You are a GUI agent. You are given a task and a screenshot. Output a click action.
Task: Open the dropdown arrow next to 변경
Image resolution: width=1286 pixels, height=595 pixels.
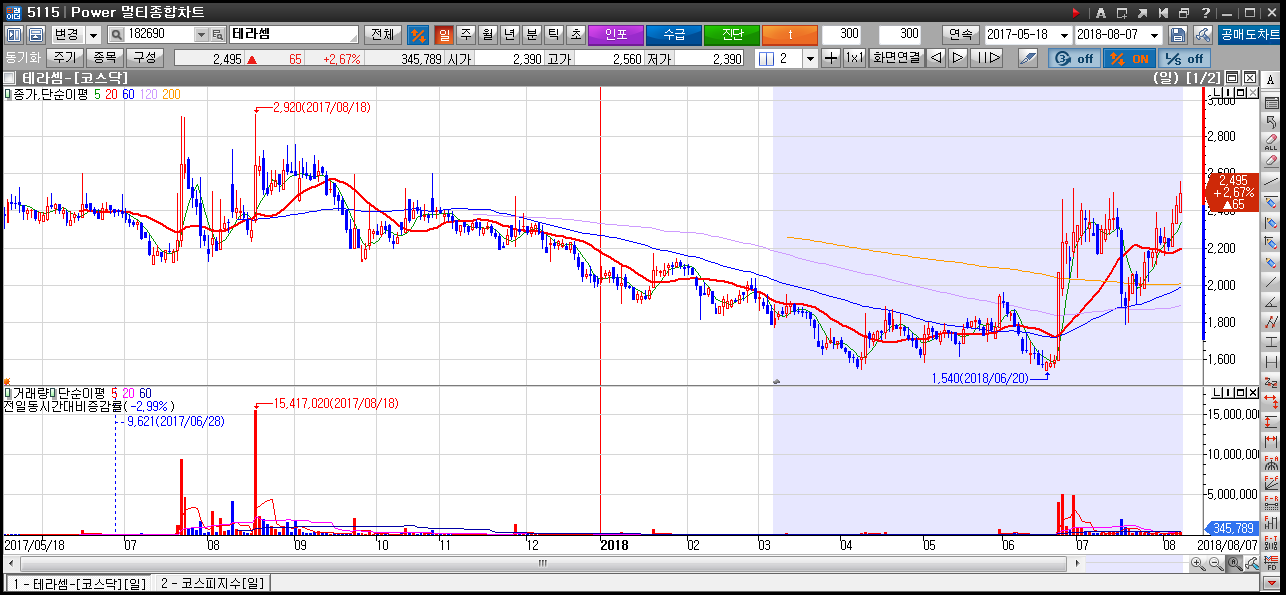[x=93, y=35]
